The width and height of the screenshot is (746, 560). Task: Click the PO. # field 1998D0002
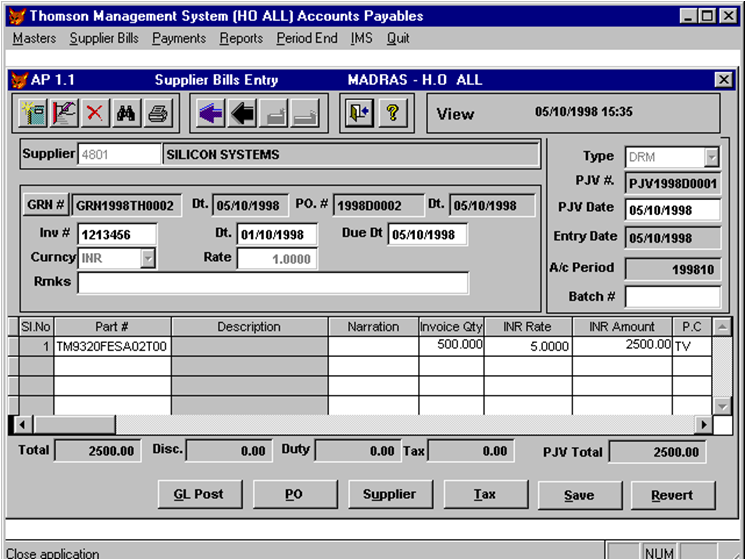coord(379,206)
